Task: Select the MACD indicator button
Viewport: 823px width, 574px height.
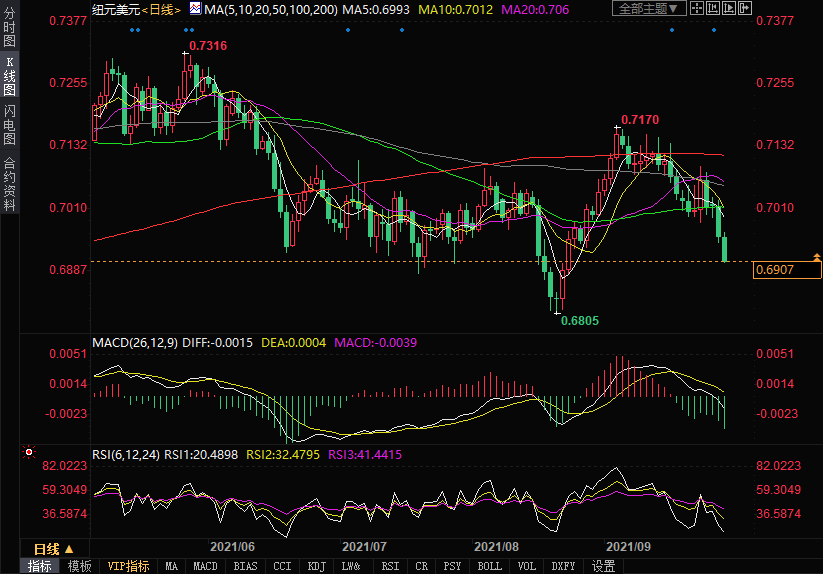Action: (x=205, y=566)
